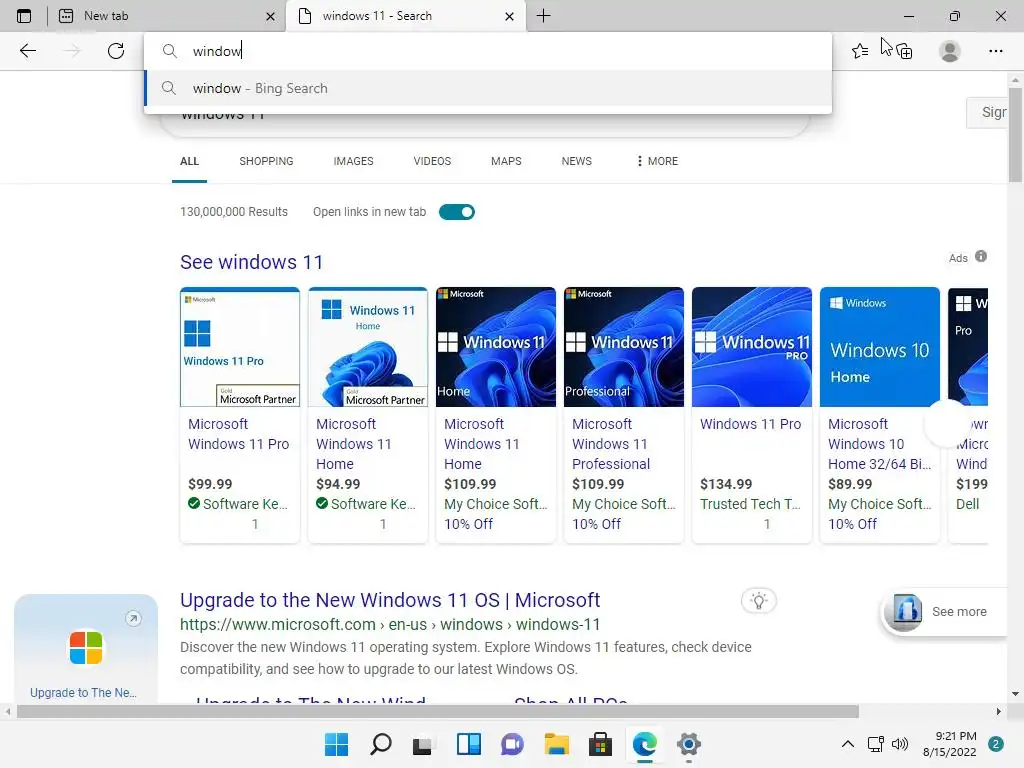
Task: Expand the MORE search categories menu
Action: pos(657,161)
